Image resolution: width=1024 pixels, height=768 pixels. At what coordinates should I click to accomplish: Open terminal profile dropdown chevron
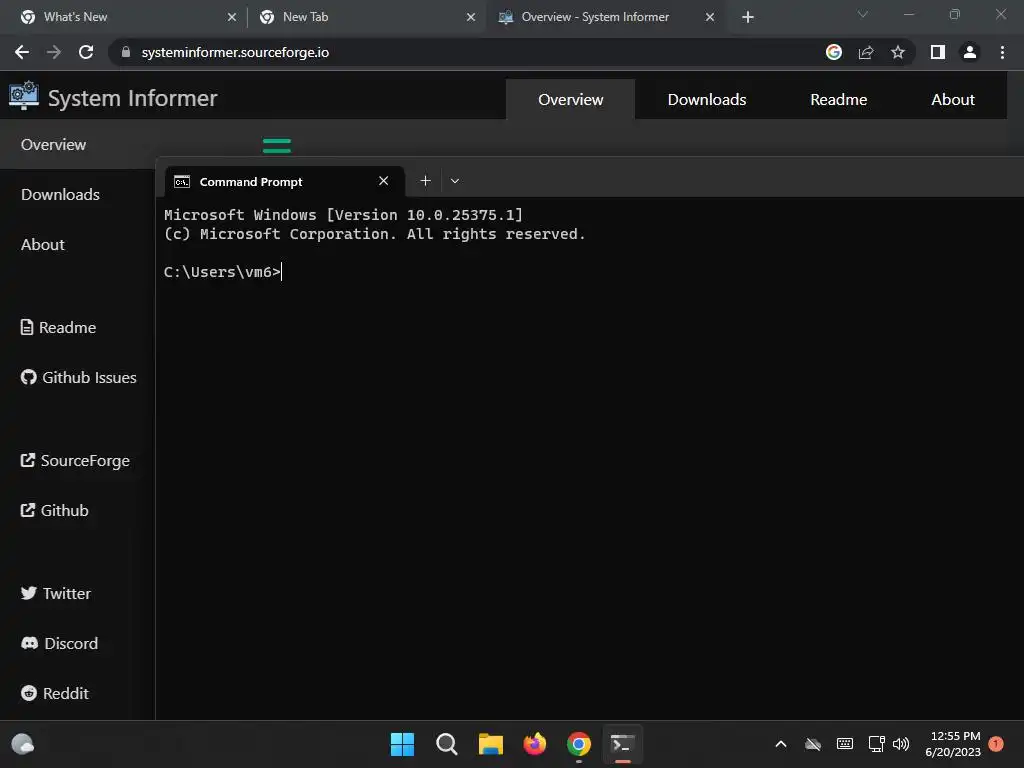pyautogui.click(x=455, y=181)
